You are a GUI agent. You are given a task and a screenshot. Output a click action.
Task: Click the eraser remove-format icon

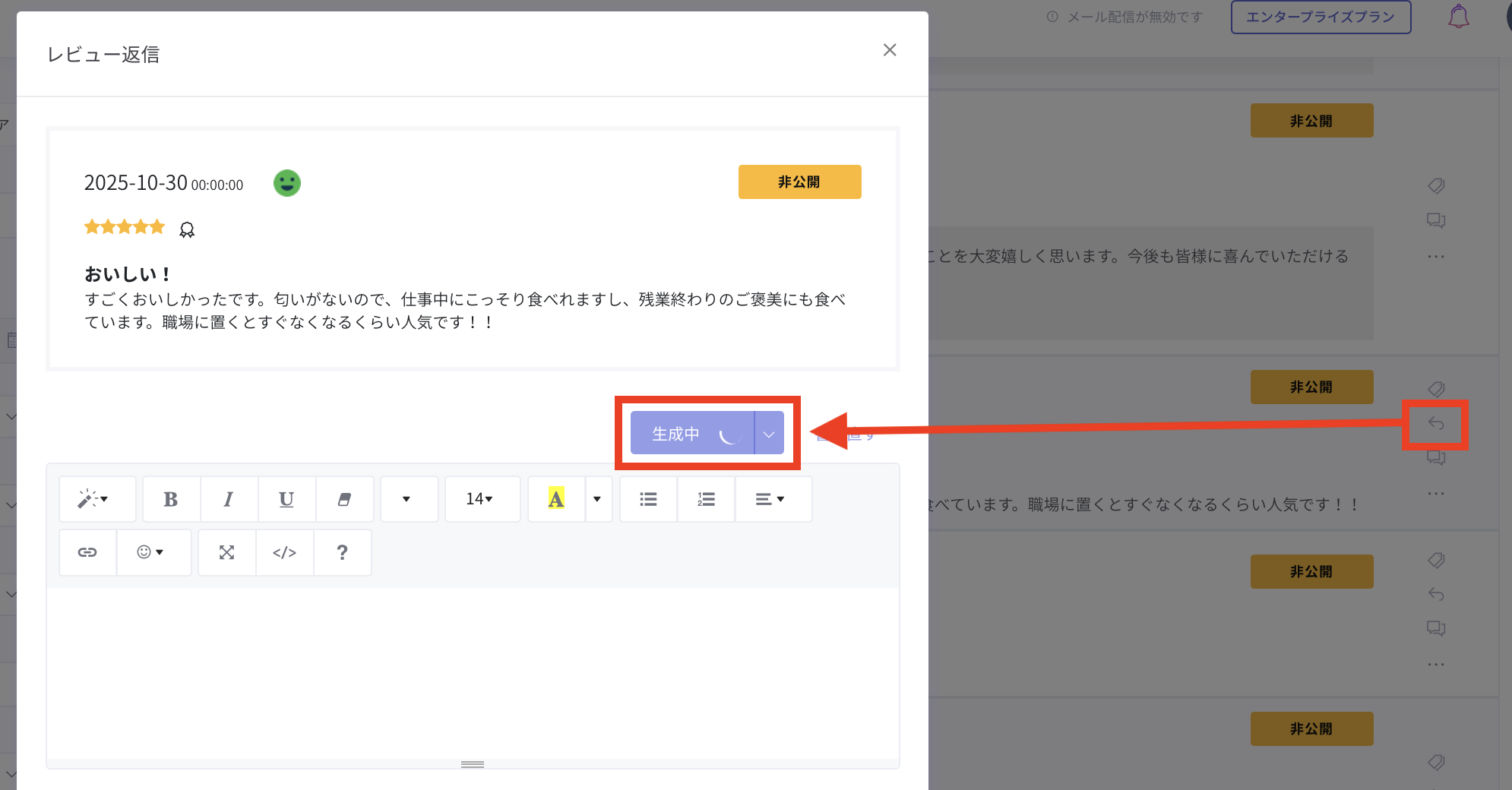pyautogui.click(x=344, y=499)
